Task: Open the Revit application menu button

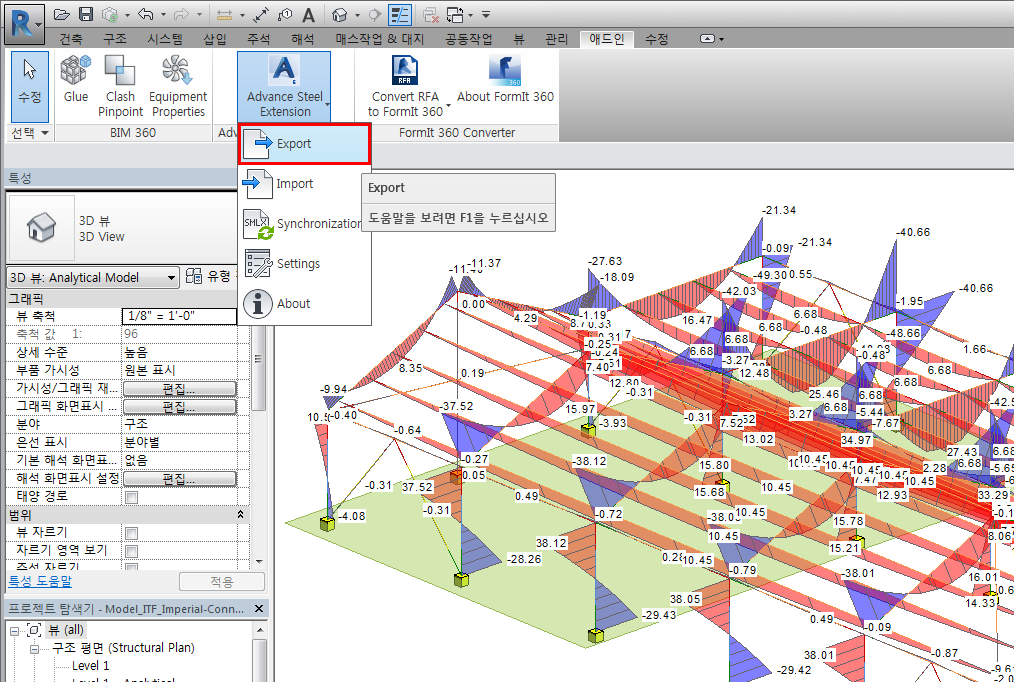Action: pyautogui.click(x=25, y=23)
